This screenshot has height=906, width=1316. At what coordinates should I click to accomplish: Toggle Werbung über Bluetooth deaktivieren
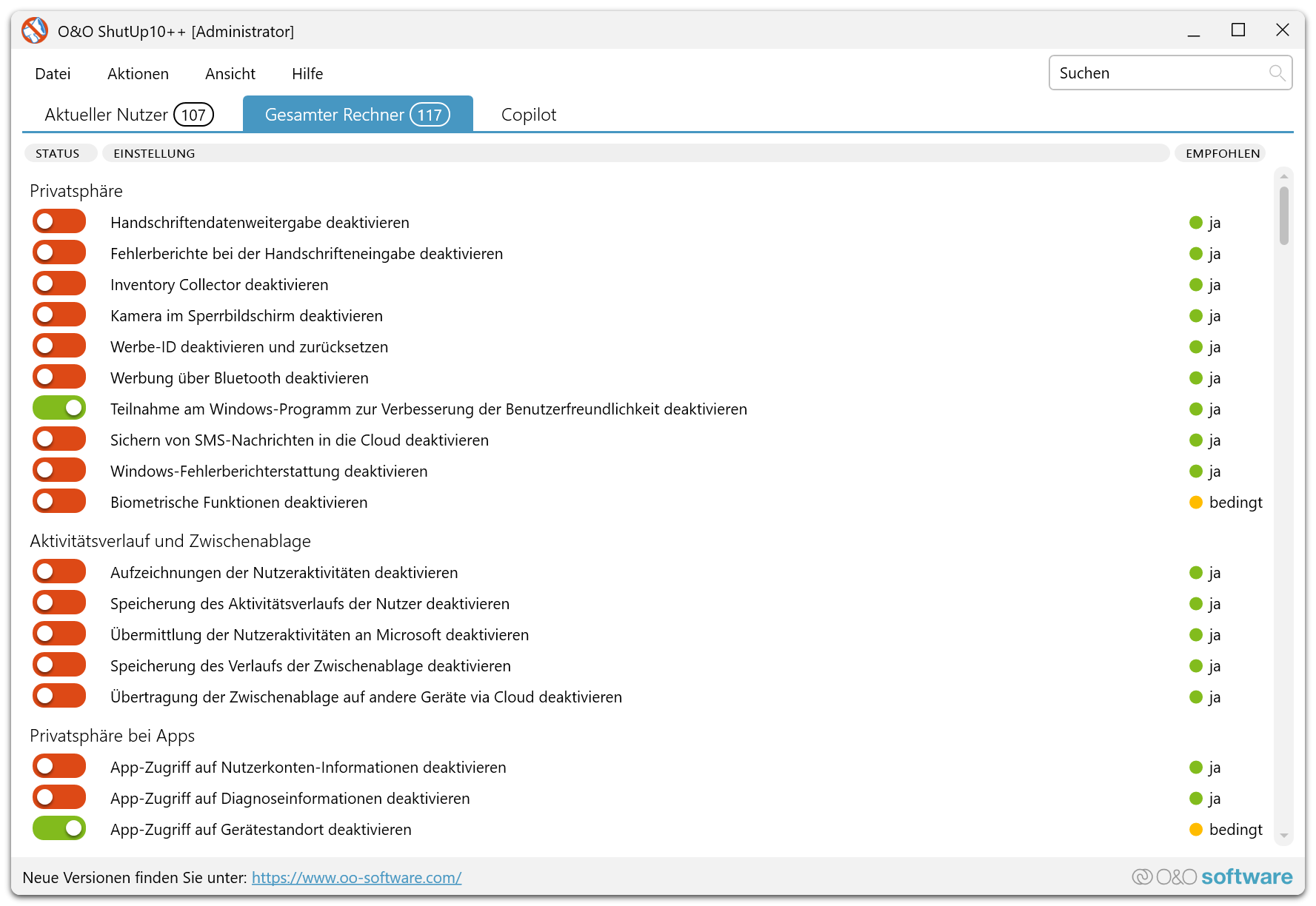pyautogui.click(x=59, y=377)
